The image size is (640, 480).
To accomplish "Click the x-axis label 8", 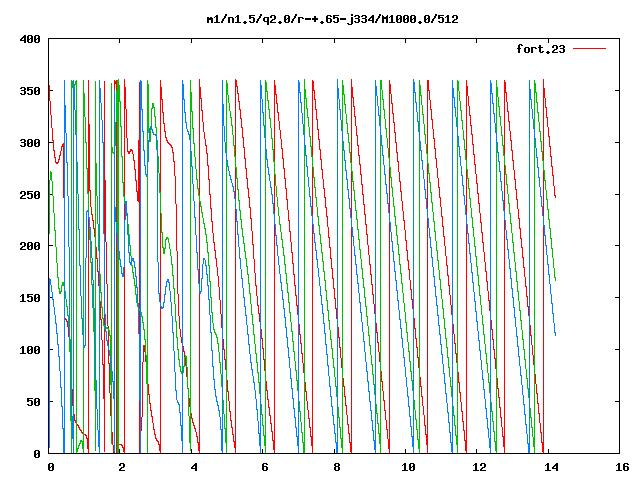I will (x=337, y=467).
